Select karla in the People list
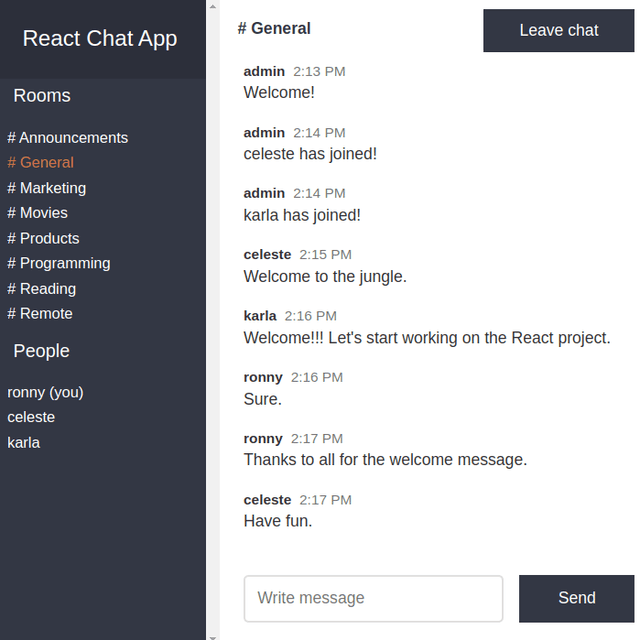This screenshot has width=640, height=640. 24,443
